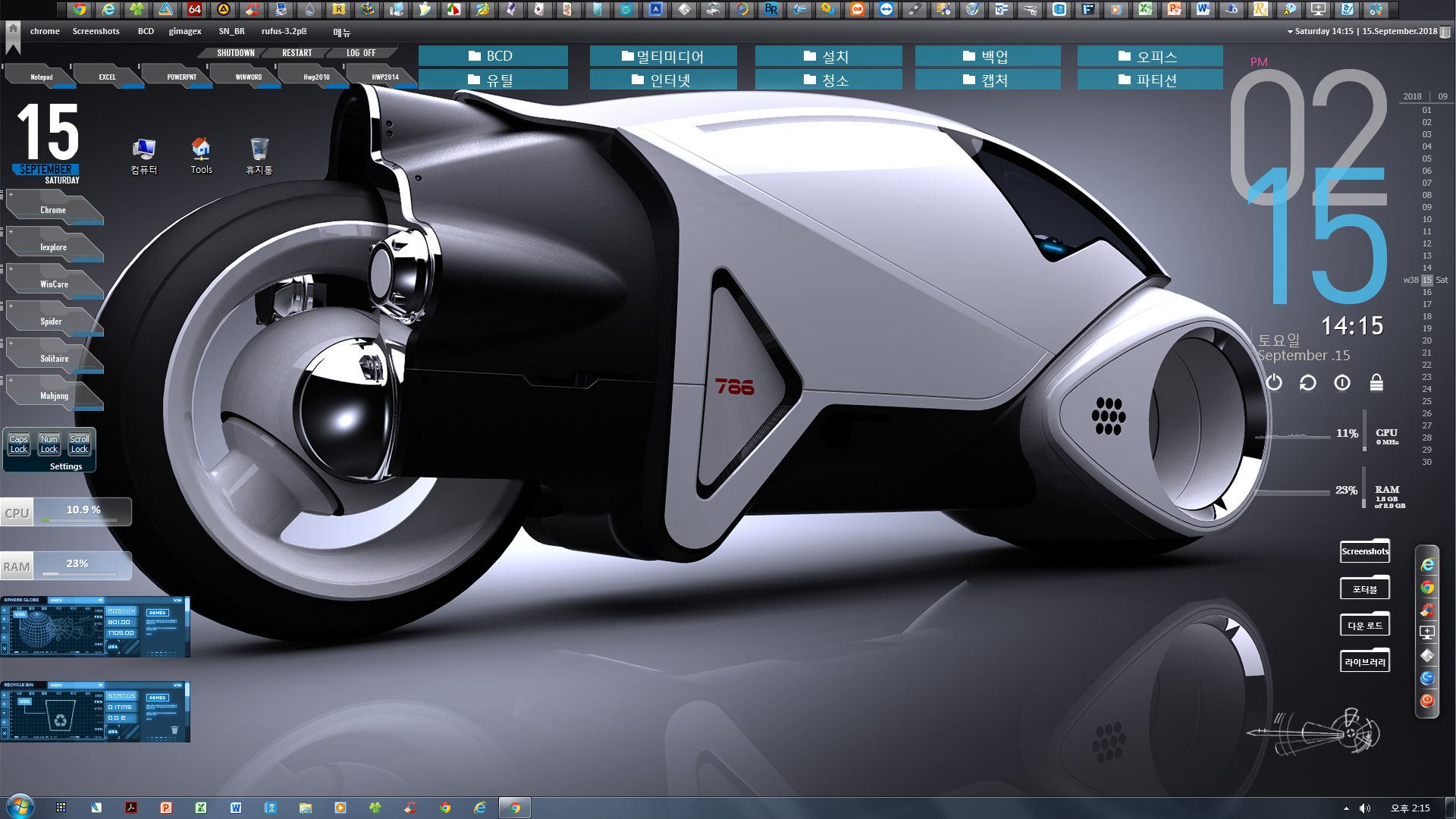Screen dimensions: 1456x819
Task: Open Word from the top dock
Action: (x=1203, y=10)
